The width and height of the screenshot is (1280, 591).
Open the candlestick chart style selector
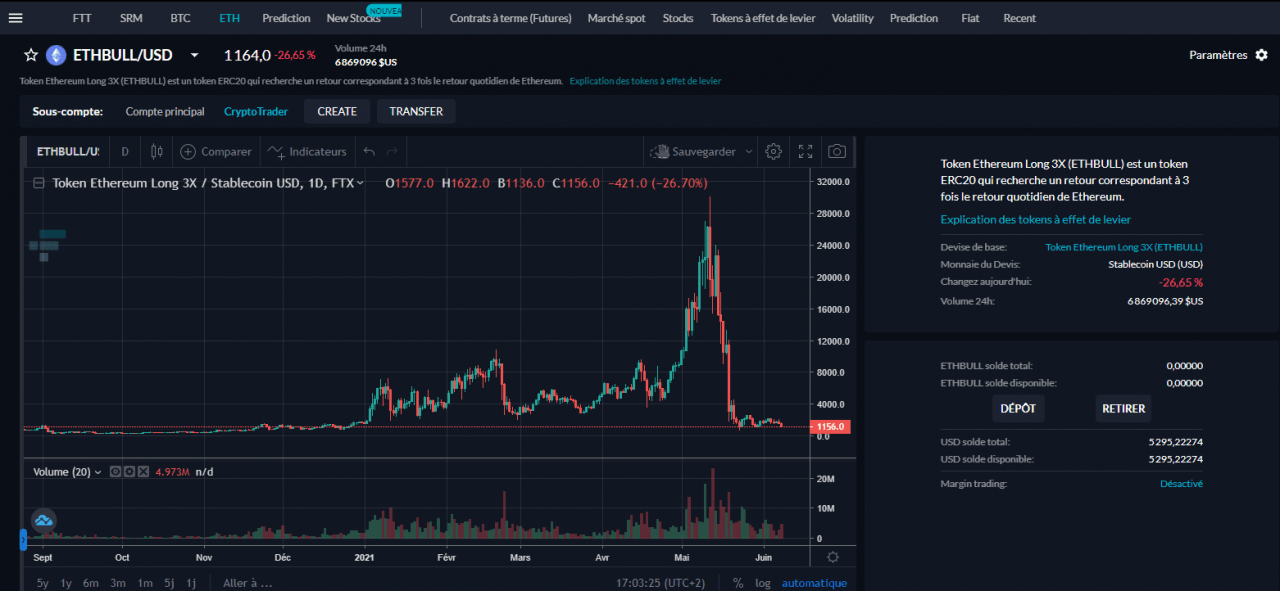[x=156, y=152]
